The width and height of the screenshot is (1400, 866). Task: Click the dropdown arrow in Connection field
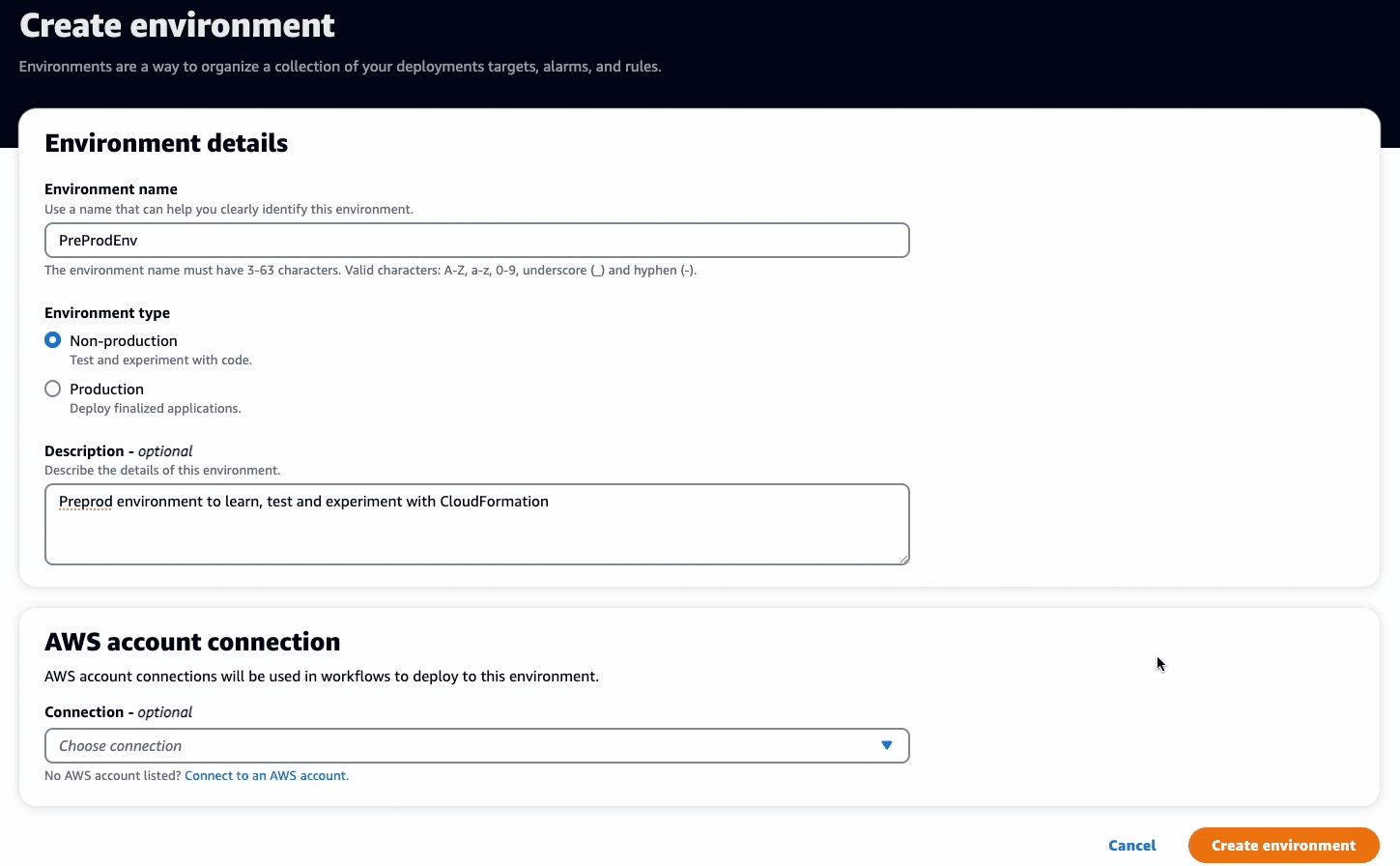click(887, 745)
